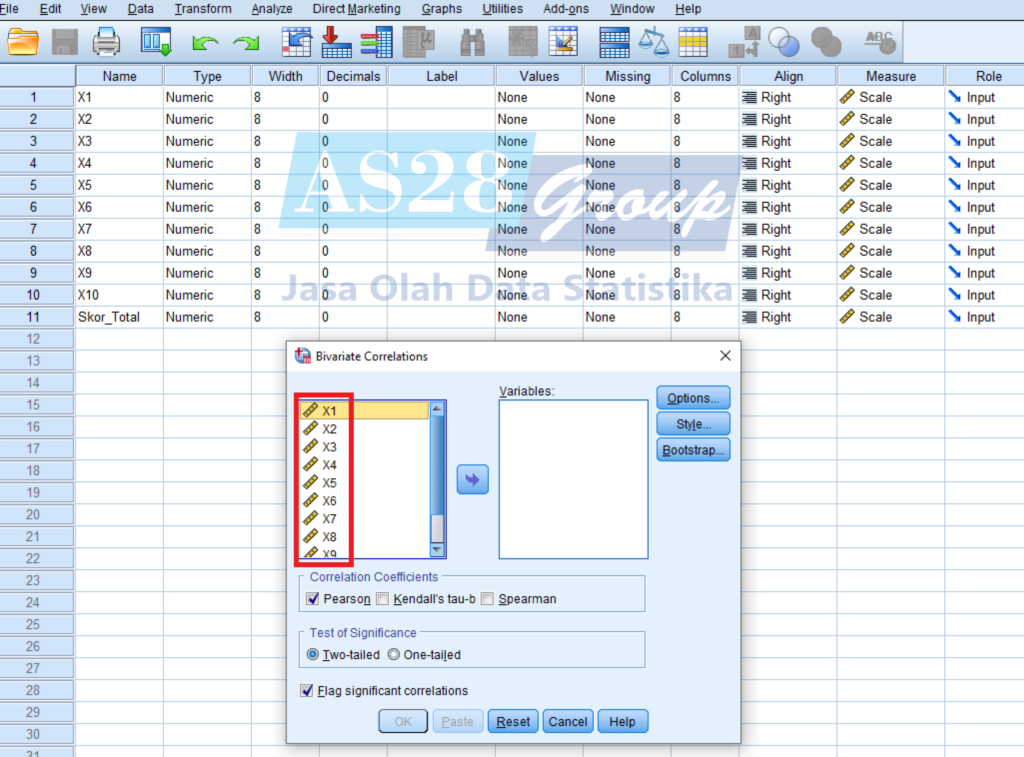Viewport: 1024px width, 757px height.
Task: Open the Transform menu
Action: coord(203,9)
